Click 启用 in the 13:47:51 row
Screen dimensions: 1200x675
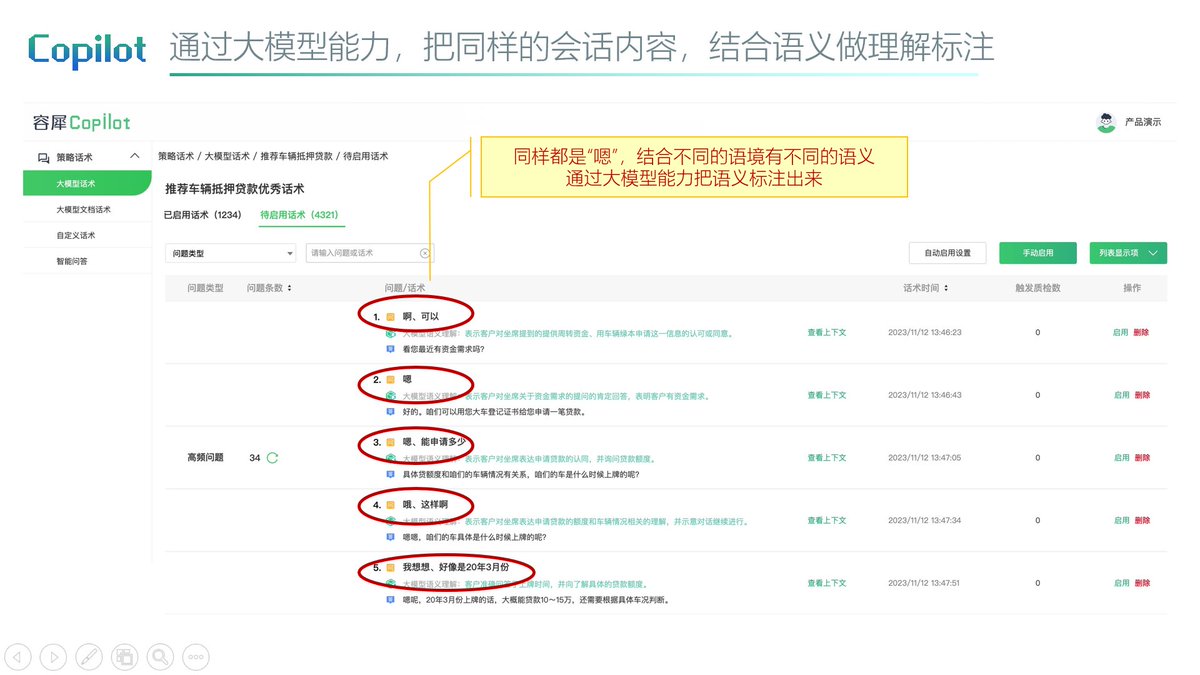tap(1121, 583)
